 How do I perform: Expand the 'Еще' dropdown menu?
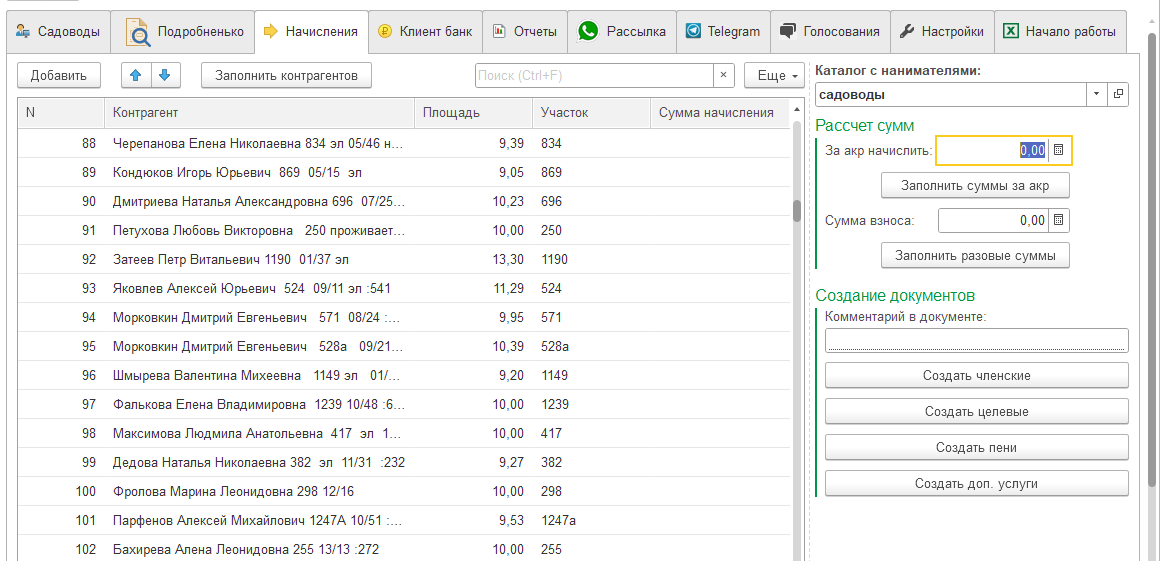click(773, 75)
